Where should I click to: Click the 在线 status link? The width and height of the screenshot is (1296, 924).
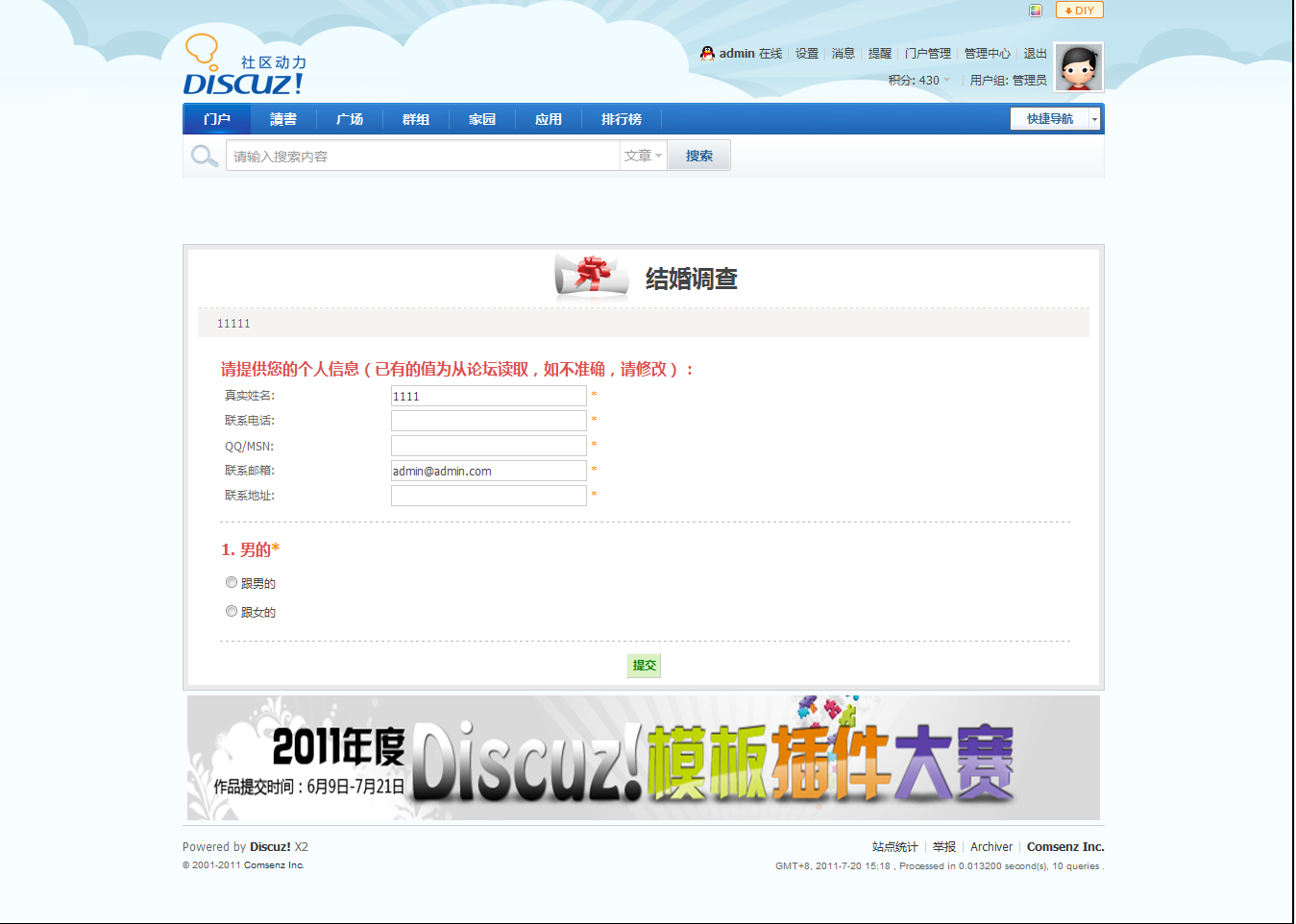tap(770, 54)
